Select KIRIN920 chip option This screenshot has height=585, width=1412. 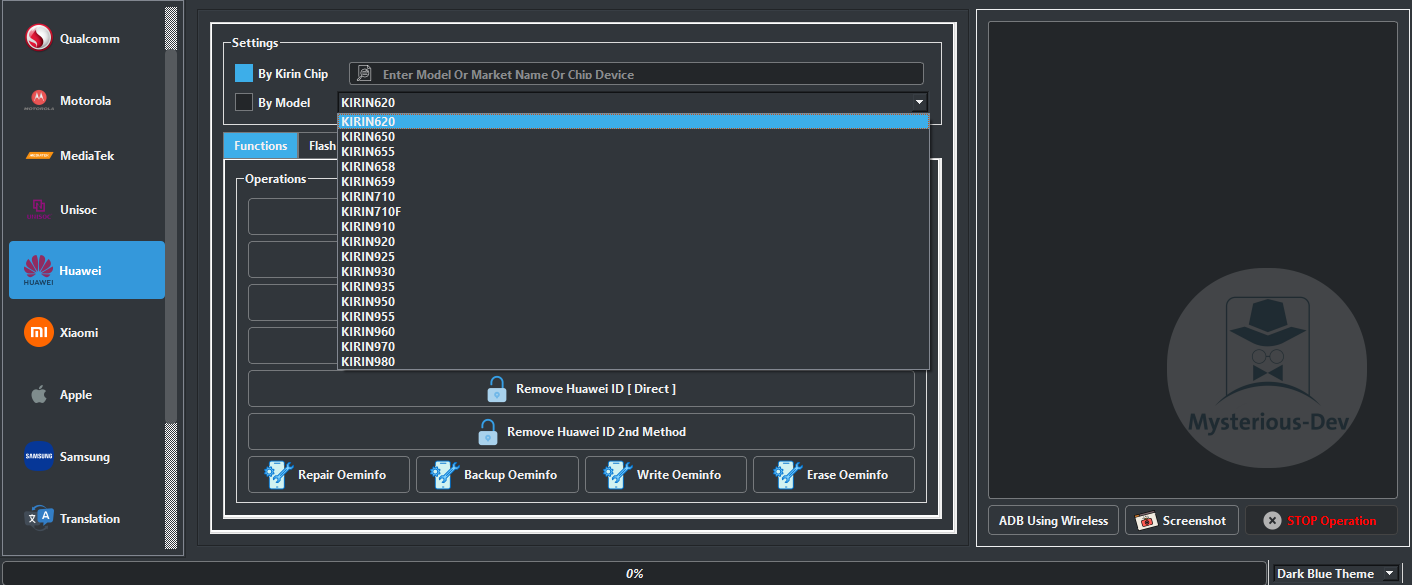[x=633, y=242]
